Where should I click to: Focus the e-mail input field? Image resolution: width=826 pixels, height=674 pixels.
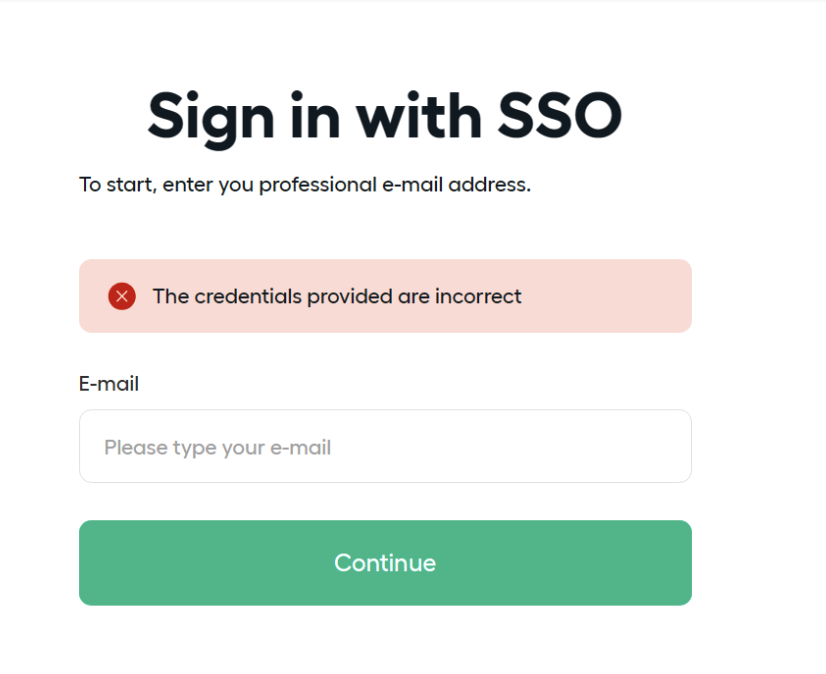click(x=385, y=446)
